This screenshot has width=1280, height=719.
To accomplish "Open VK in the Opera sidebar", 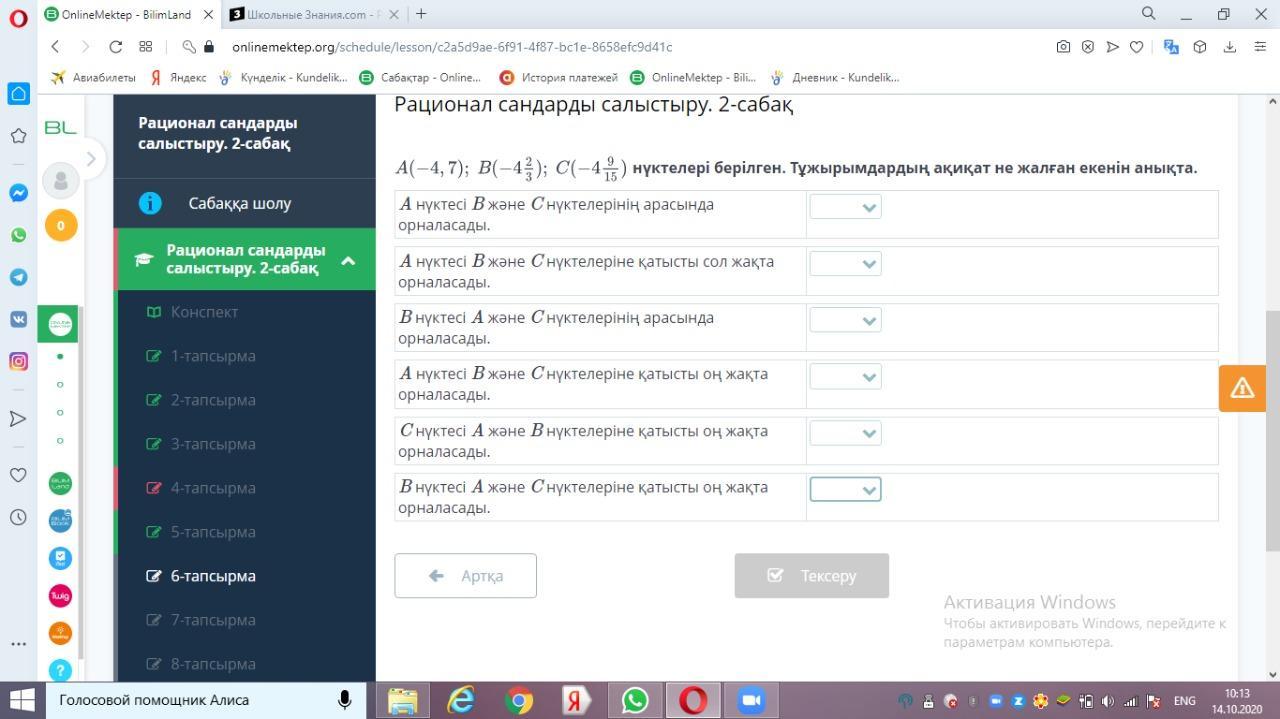I will coord(18,319).
